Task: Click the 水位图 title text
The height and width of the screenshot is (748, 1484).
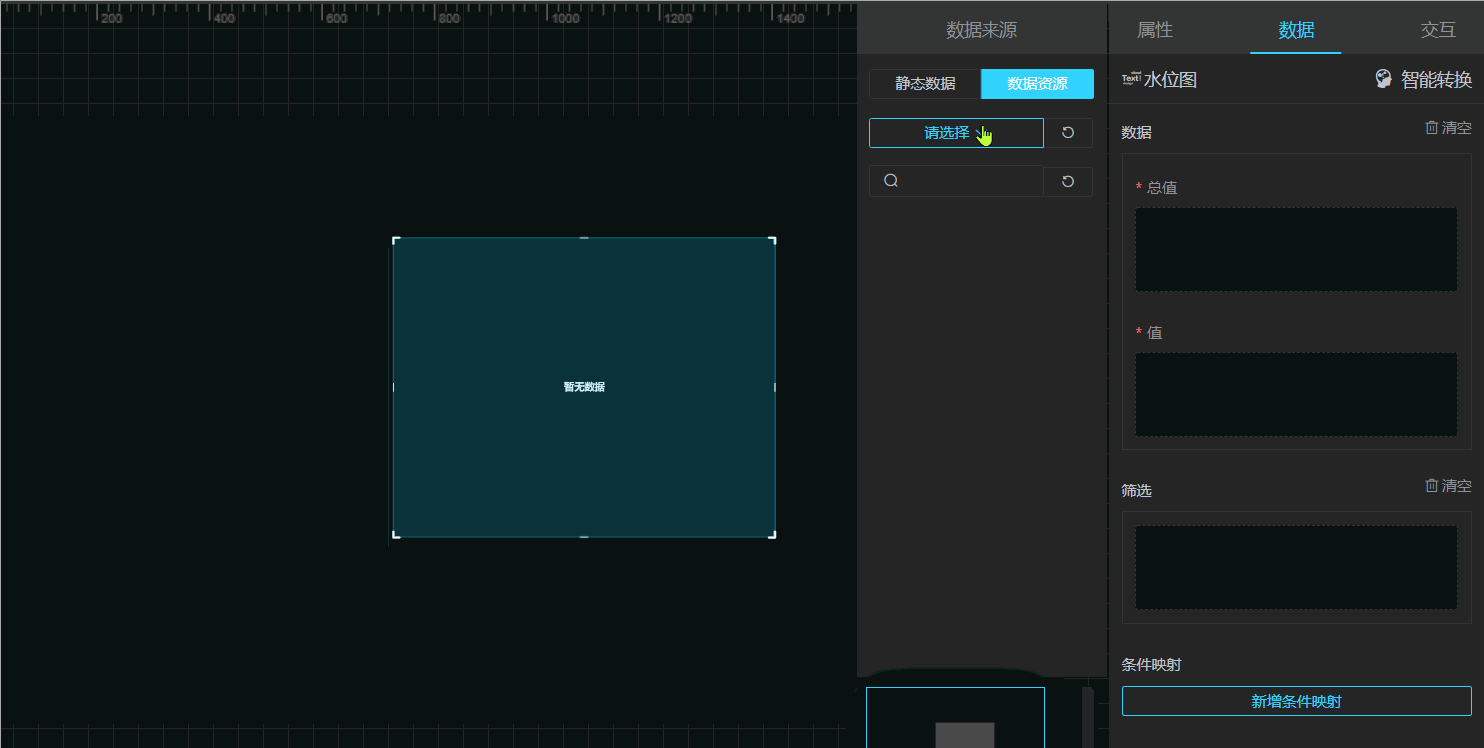Action: tap(1171, 80)
